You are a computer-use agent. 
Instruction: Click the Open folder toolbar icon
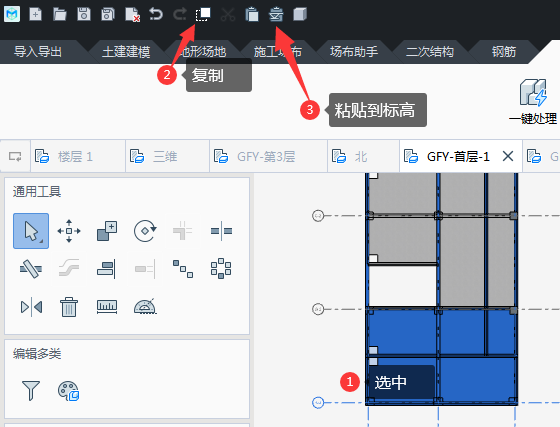coord(60,15)
